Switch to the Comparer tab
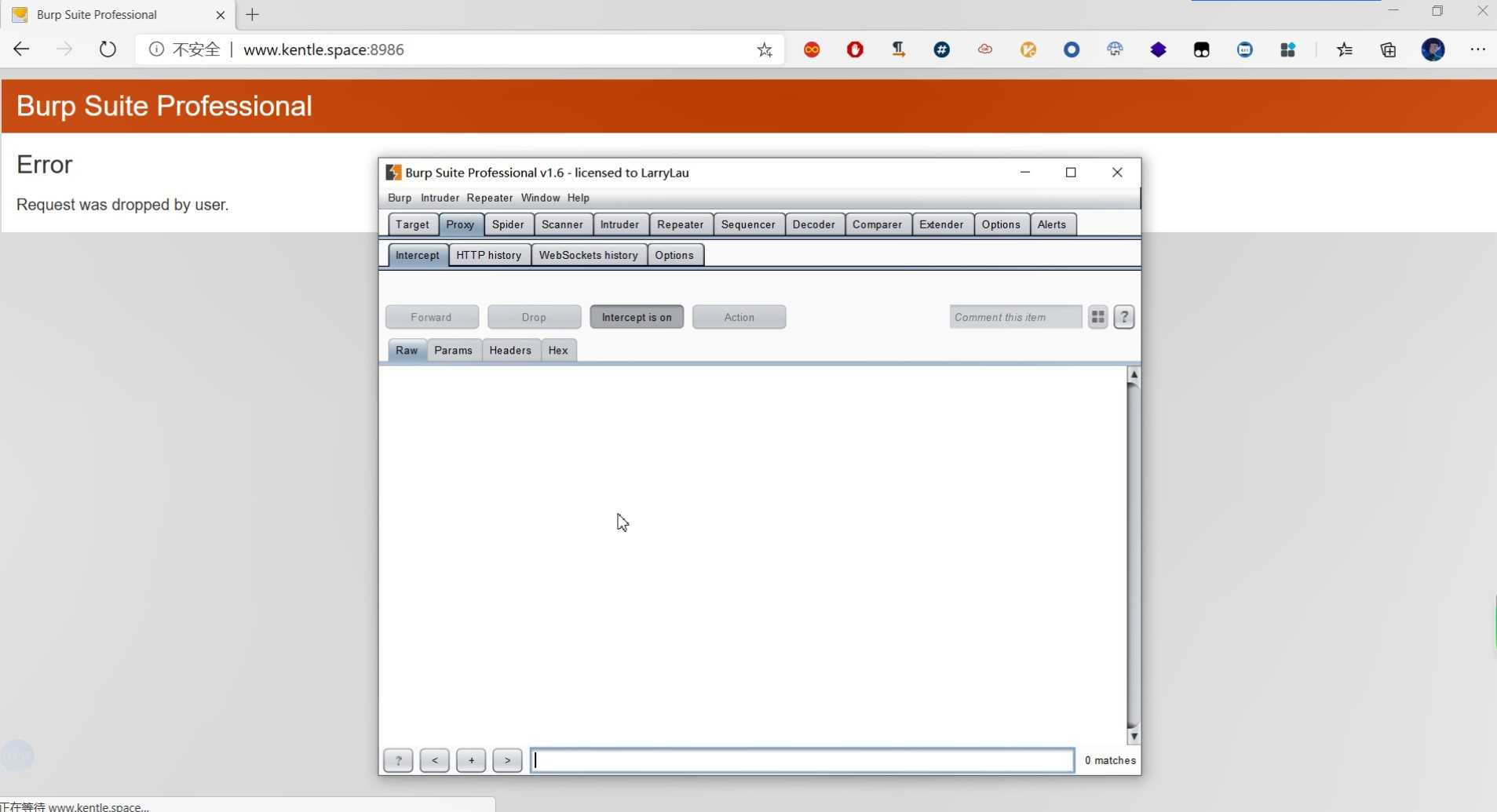The image size is (1497, 812). [x=877, y=224]
